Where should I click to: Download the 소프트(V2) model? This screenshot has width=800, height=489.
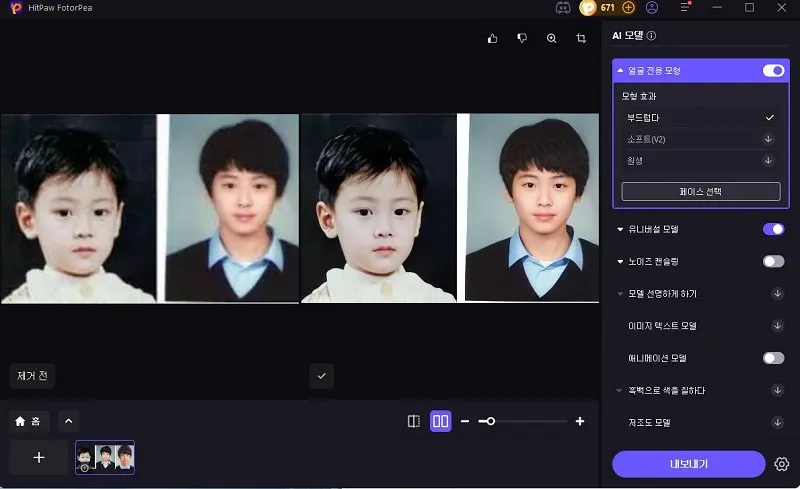click(x=768, y=139)
